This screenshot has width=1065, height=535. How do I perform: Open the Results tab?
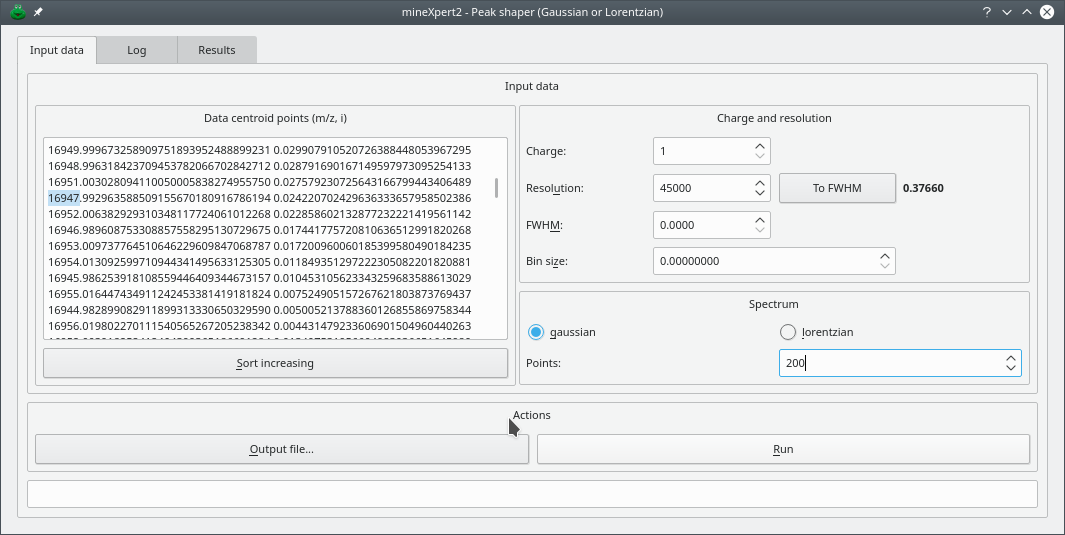coord(217,50)
